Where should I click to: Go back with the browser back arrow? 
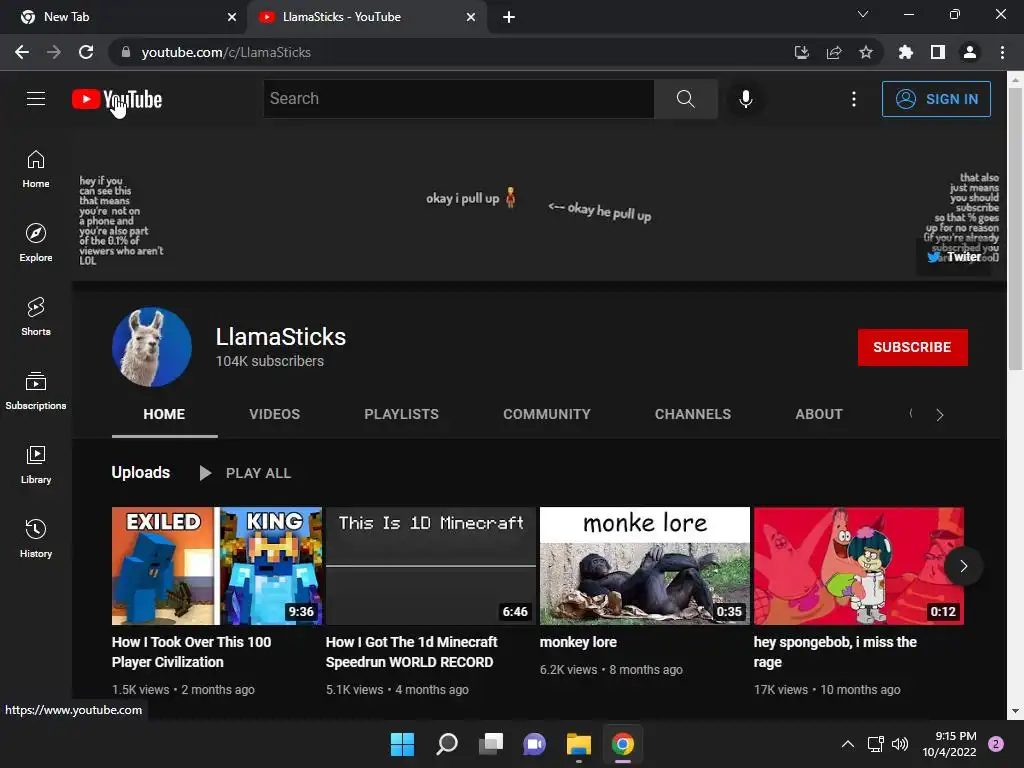click(x=22, y=52)
